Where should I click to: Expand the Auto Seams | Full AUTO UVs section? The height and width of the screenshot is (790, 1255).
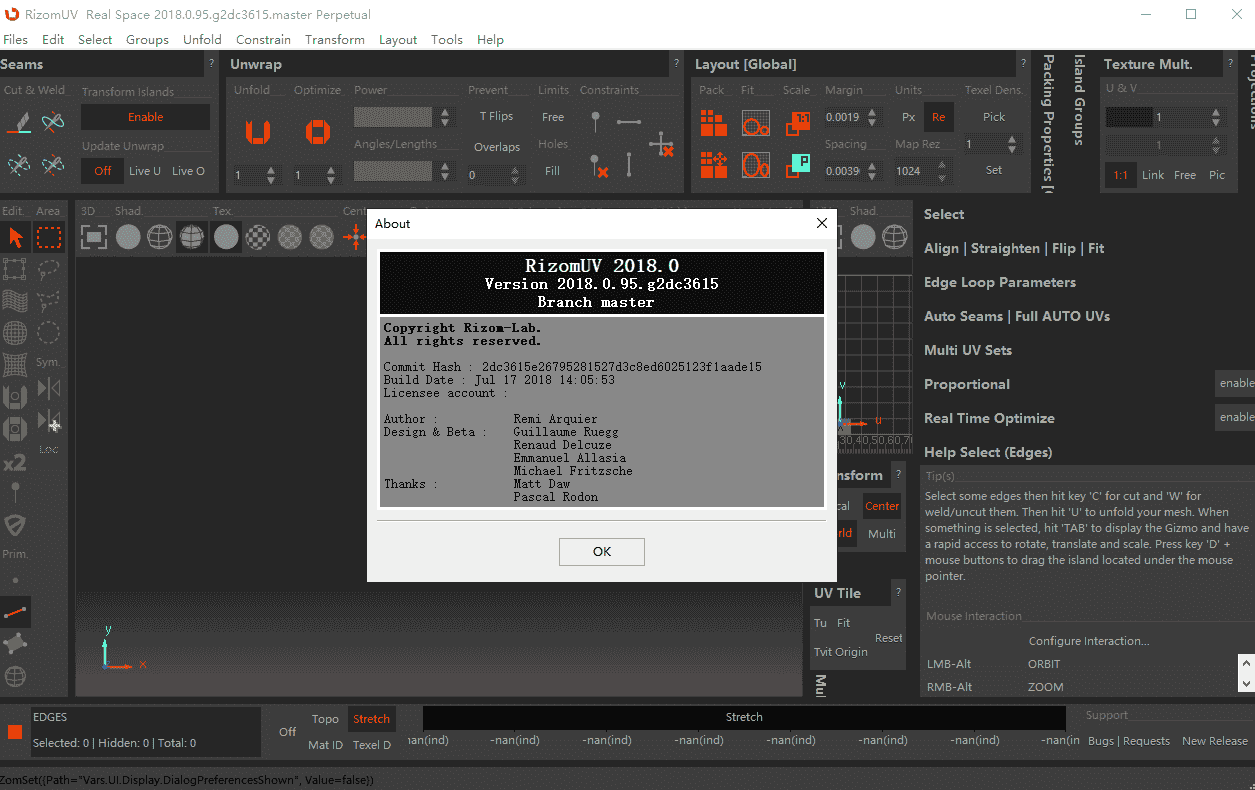click(1017, 316)
